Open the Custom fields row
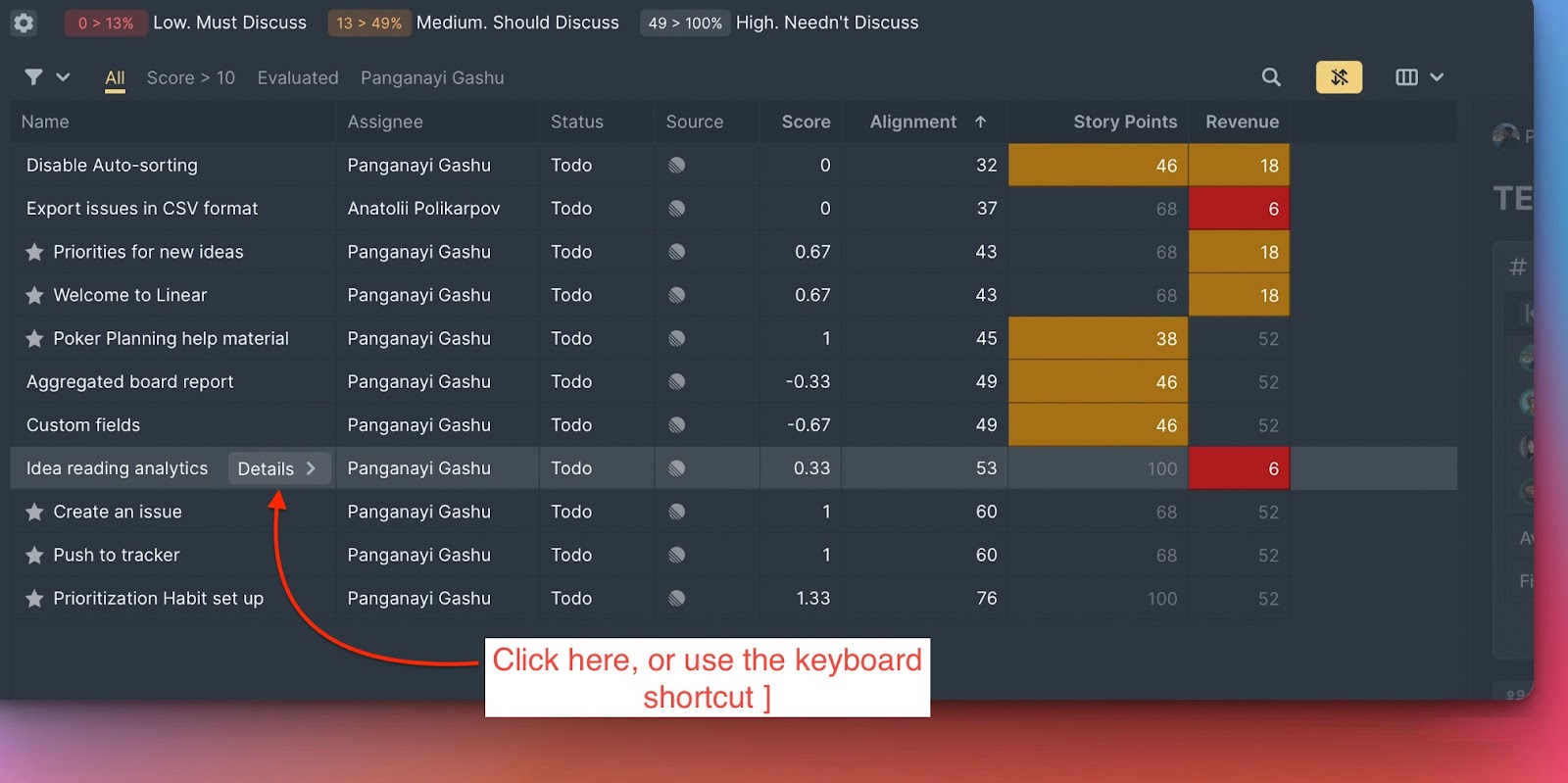This screenshot has height=783, width=1568. click(x=83, y=425)
